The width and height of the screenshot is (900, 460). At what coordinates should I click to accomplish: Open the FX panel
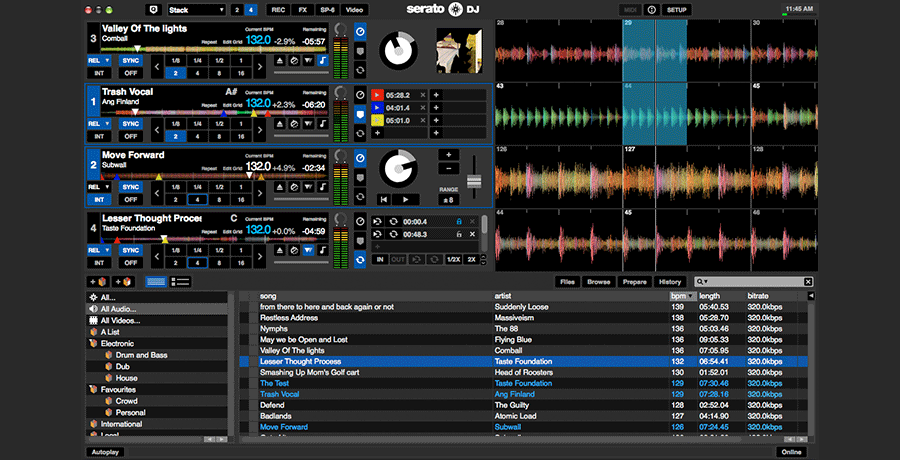pos(302,10)
